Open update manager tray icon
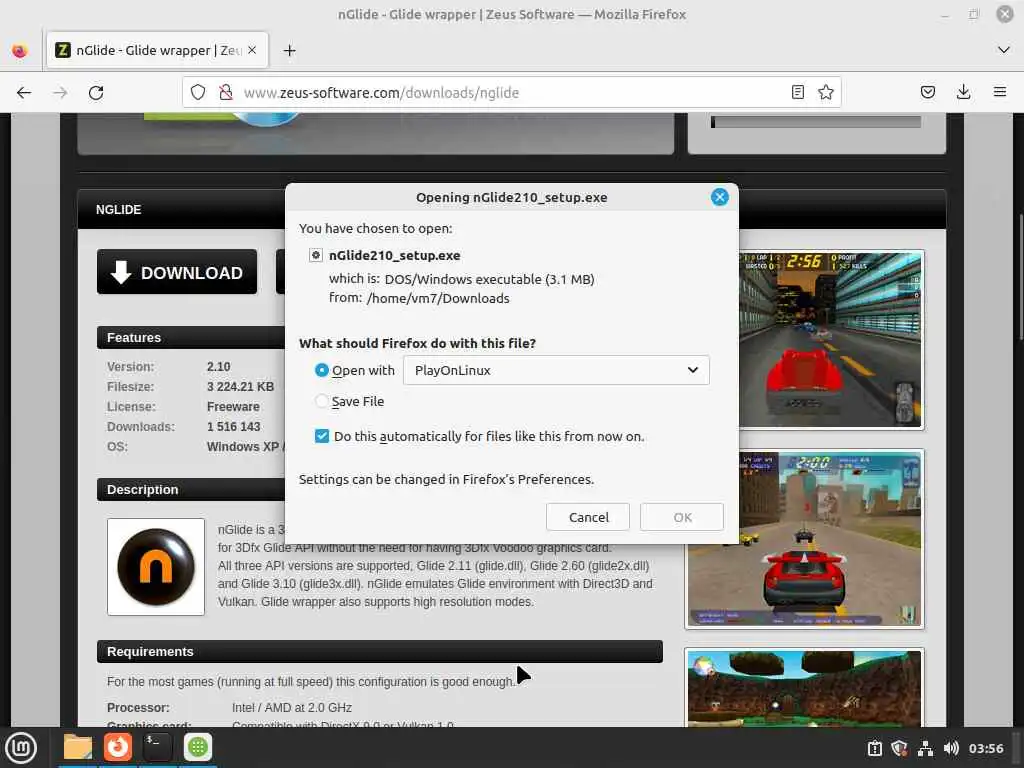Viewport: 1024px width, 768px height. pyautogui.click(x=874, y=748)
